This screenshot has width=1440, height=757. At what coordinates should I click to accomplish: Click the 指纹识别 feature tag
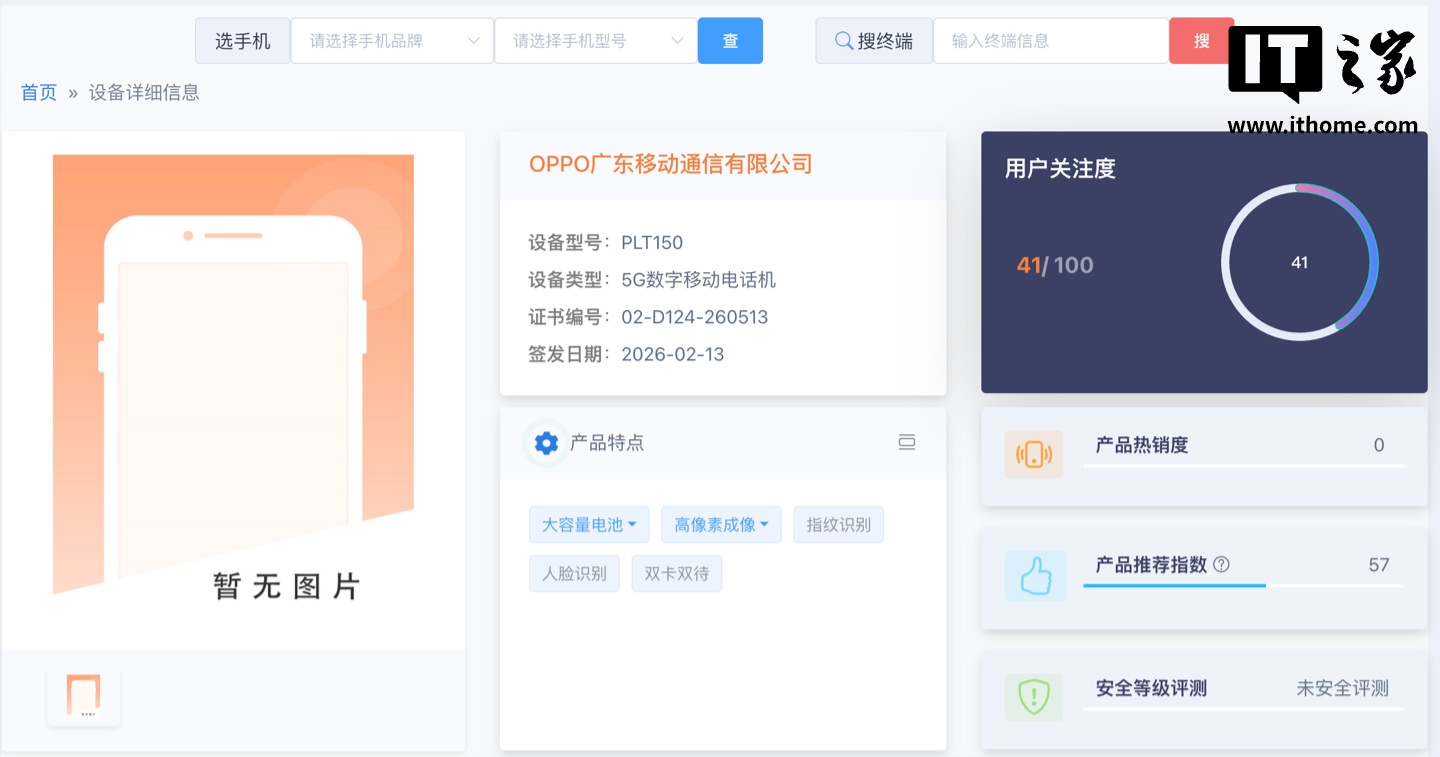(x=838, y=525)
